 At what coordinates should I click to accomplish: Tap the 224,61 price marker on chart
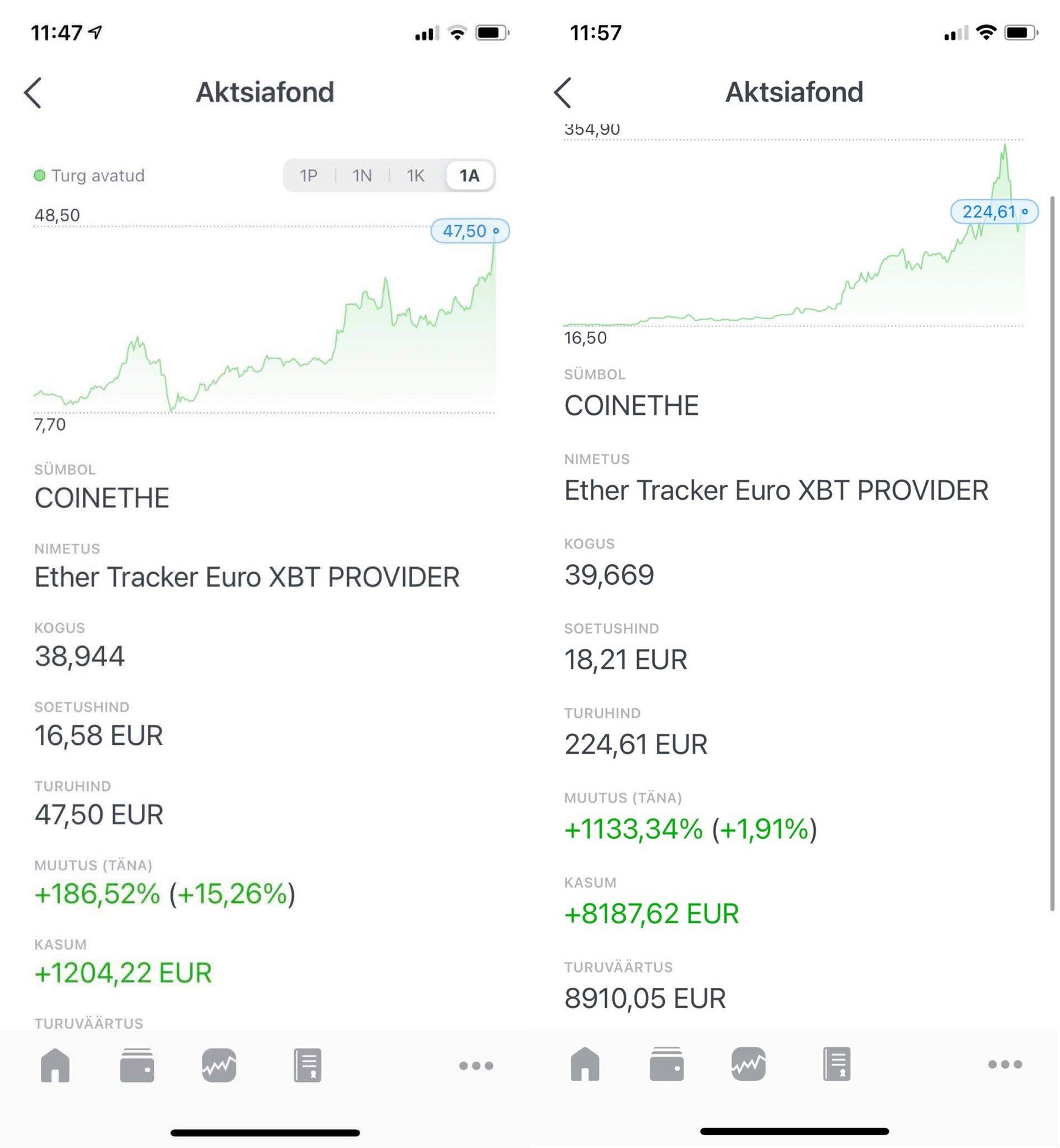pyautogui.click(x=994, y=212)
